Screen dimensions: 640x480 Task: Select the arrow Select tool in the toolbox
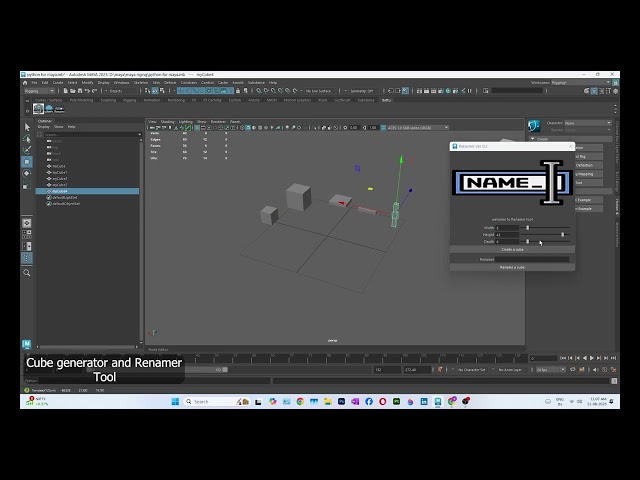coord(27,127)
